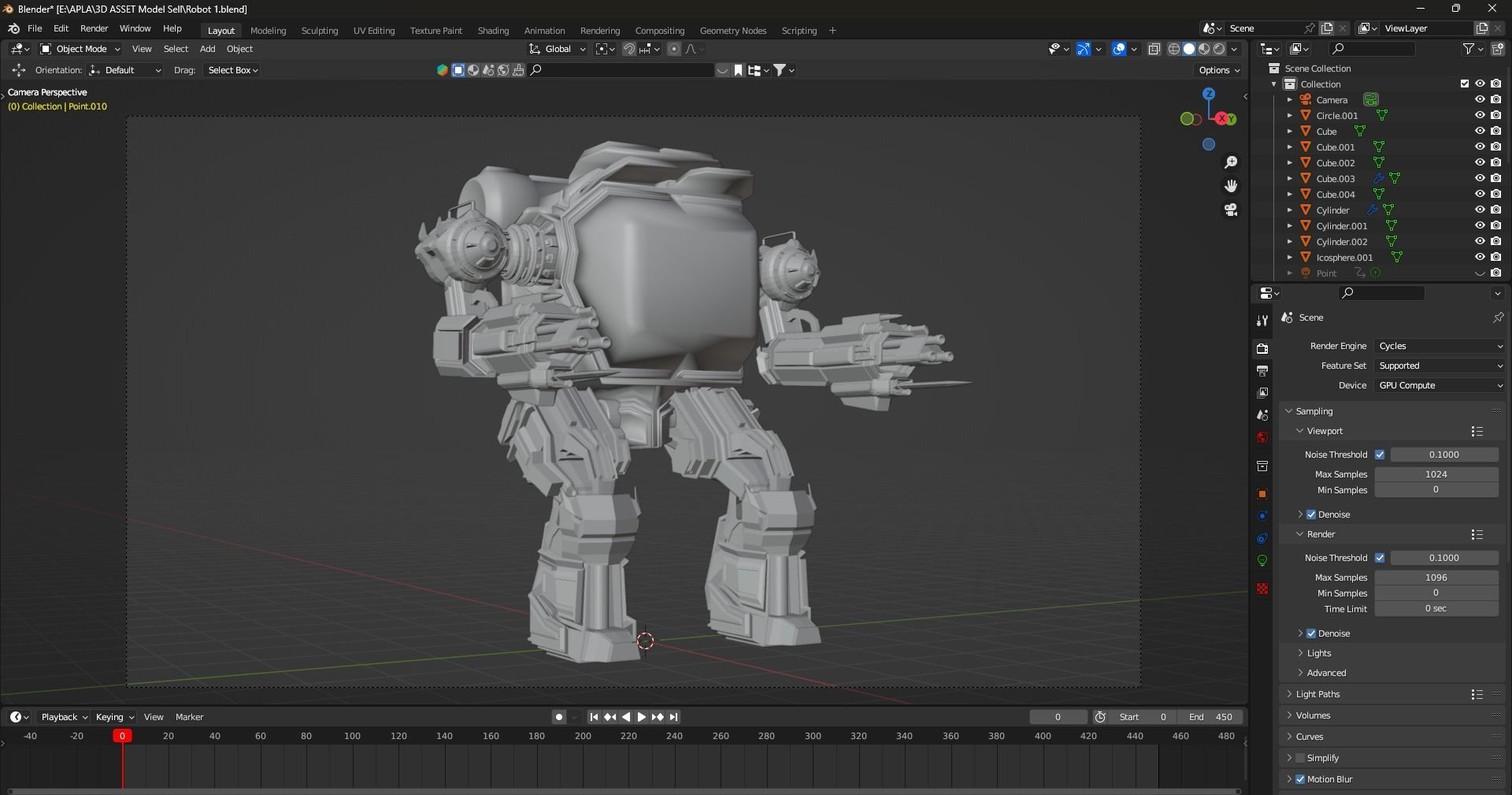Open the Physics properties tab icon
The image size is (1512, 795).
[1262, 516]
